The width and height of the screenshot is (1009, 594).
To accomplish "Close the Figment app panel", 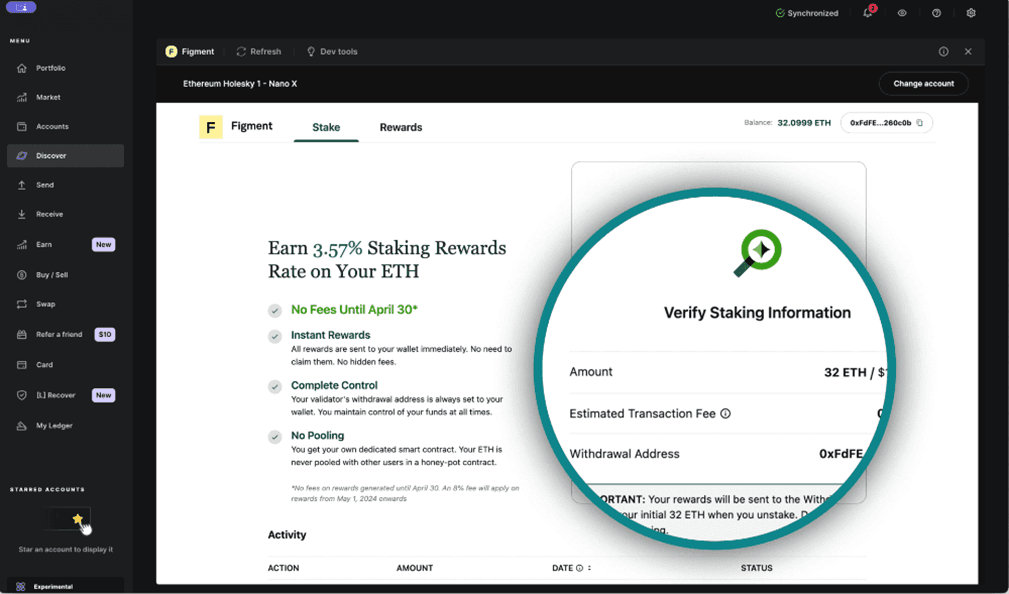I will 968,52.
